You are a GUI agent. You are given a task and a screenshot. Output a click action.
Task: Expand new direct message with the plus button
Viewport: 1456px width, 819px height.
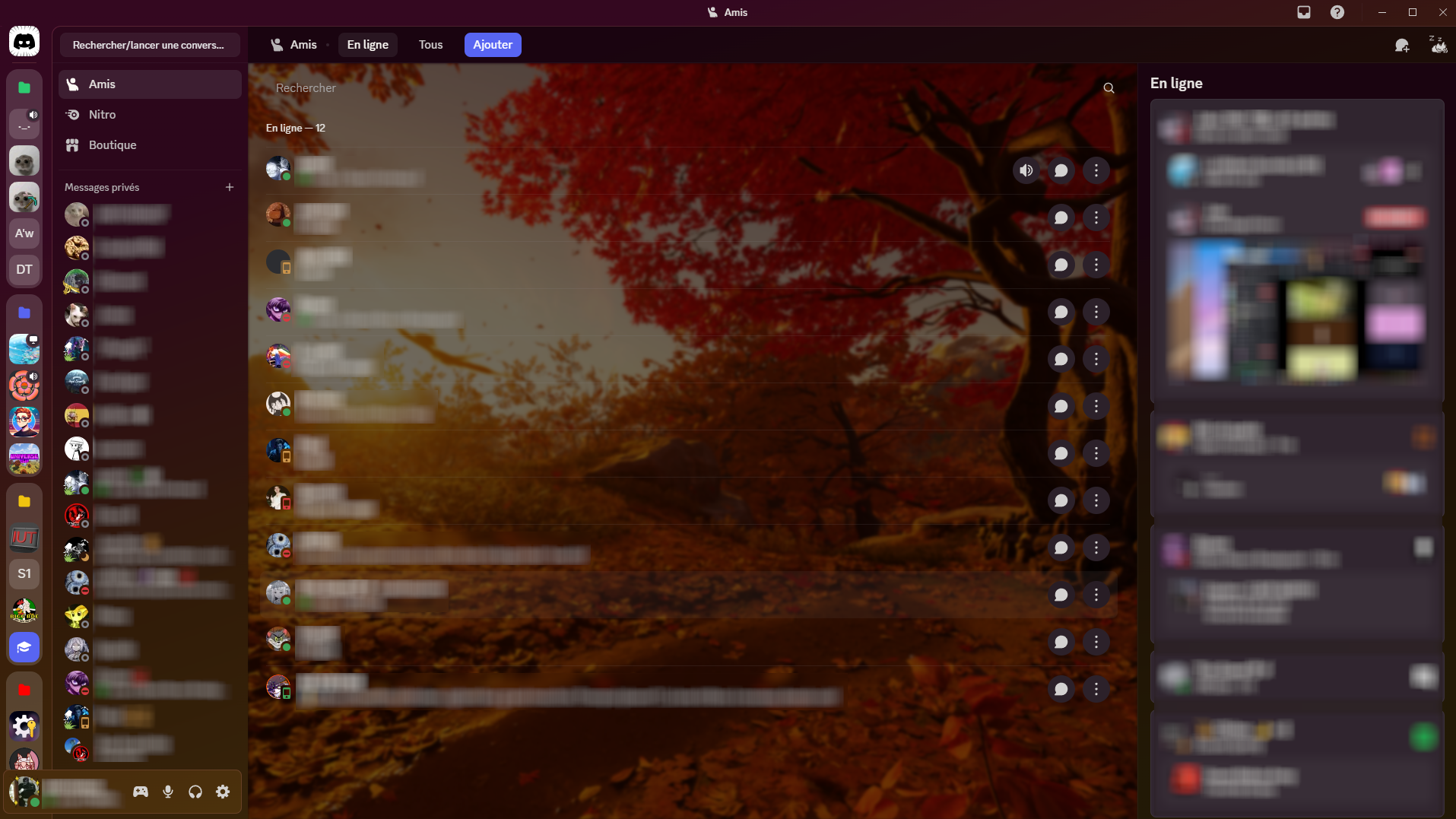tap(229, 187)
